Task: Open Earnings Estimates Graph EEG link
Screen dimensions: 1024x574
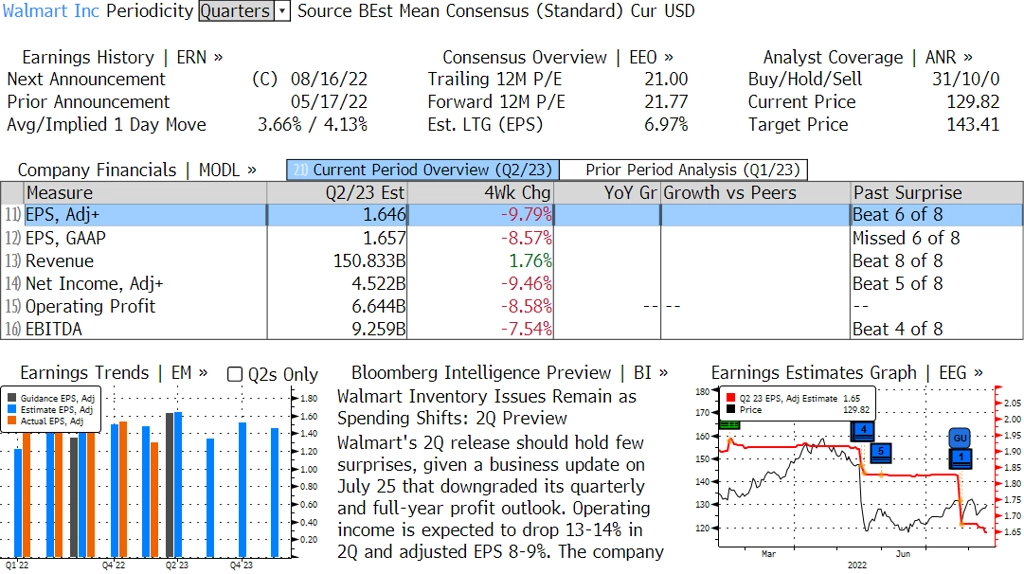Action: 846,373
